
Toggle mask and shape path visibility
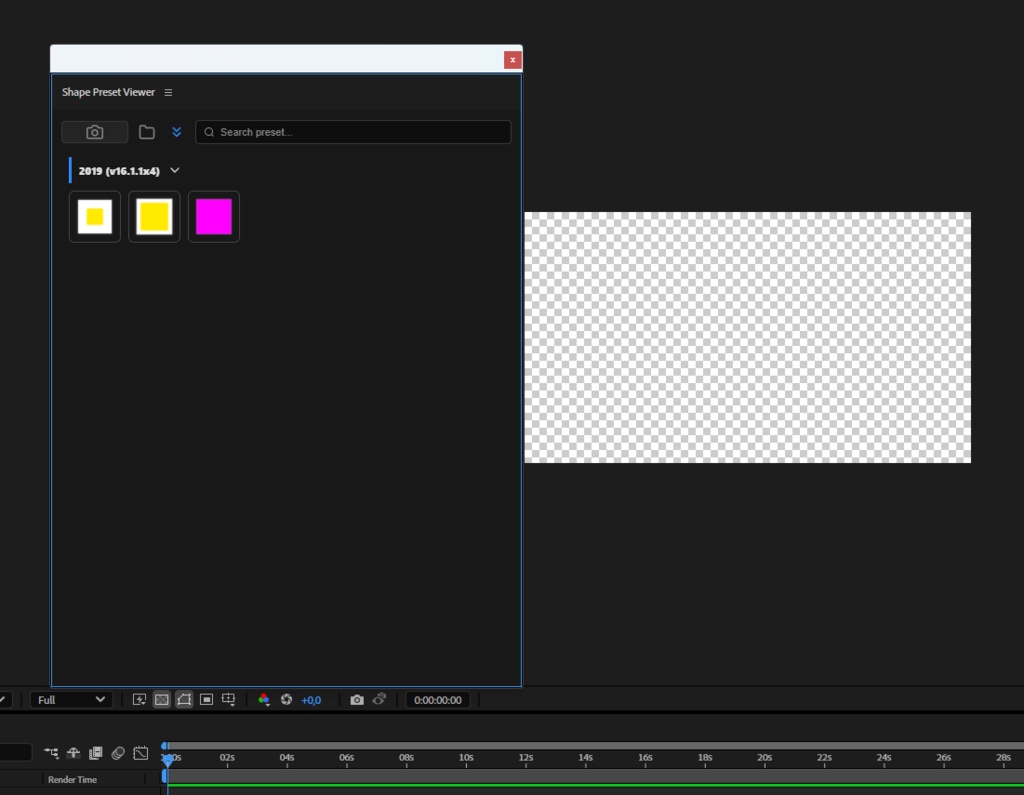coord(184,700)
